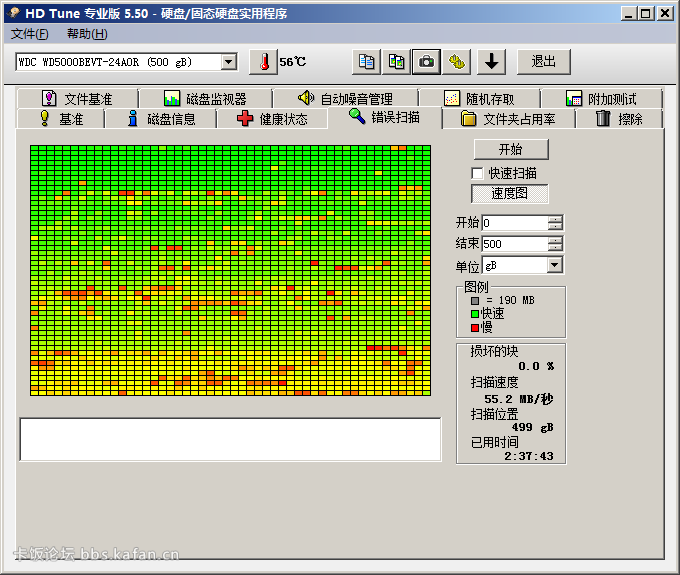Click the 结束 field spinner arrows
The width and height of the screenshot is (680, 575).
(555, 244)
